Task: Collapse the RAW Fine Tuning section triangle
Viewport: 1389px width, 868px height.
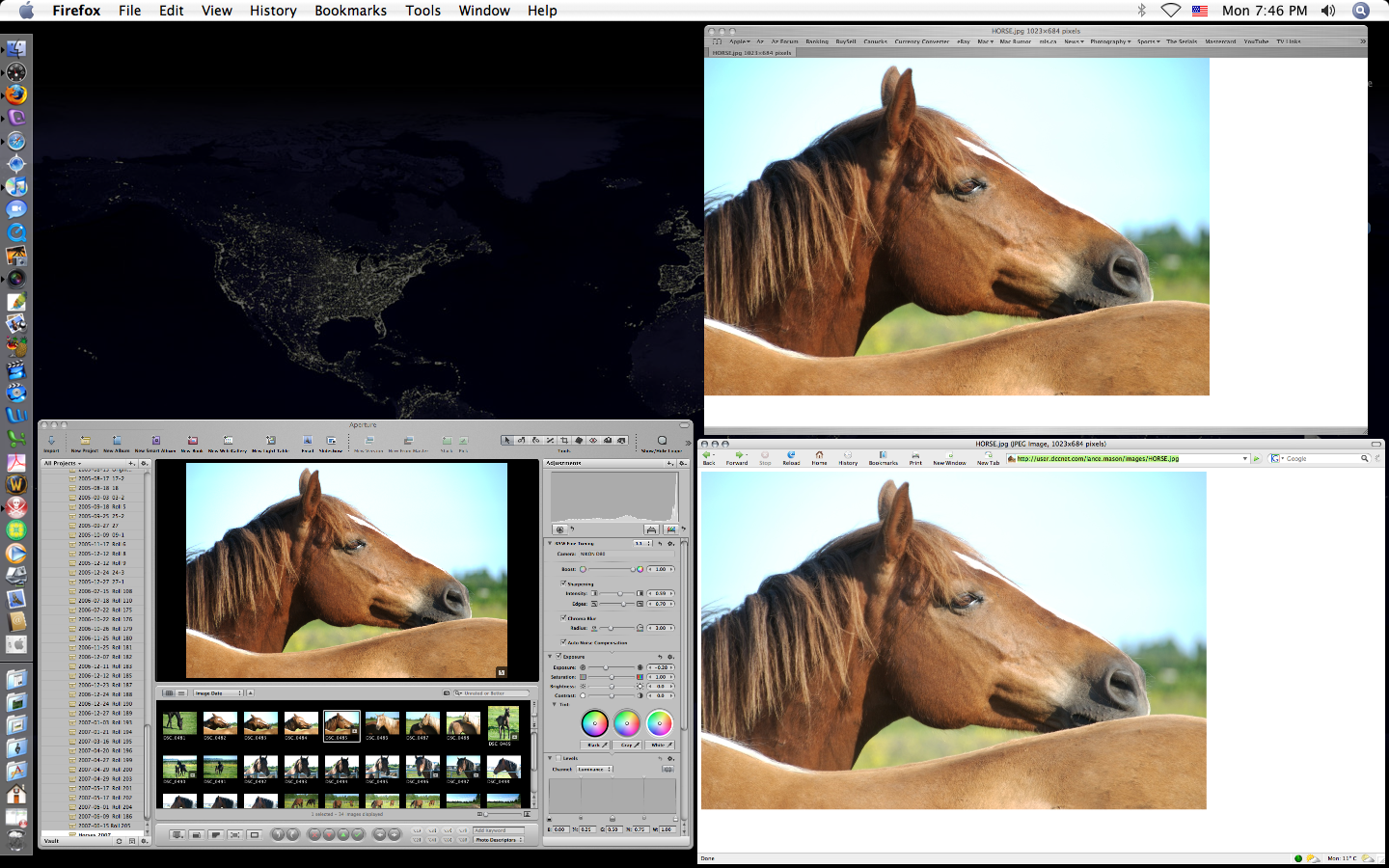Action: 550,543
